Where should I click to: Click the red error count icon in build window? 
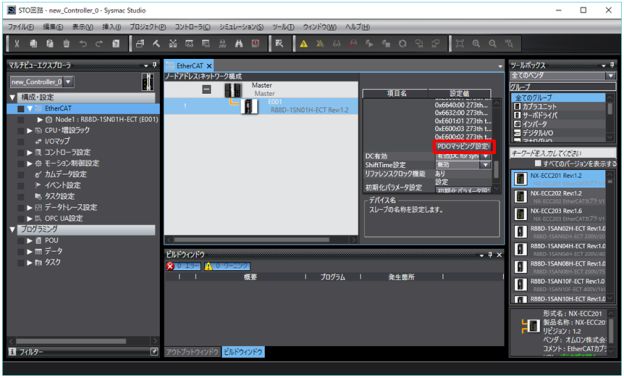coord(170,266)
